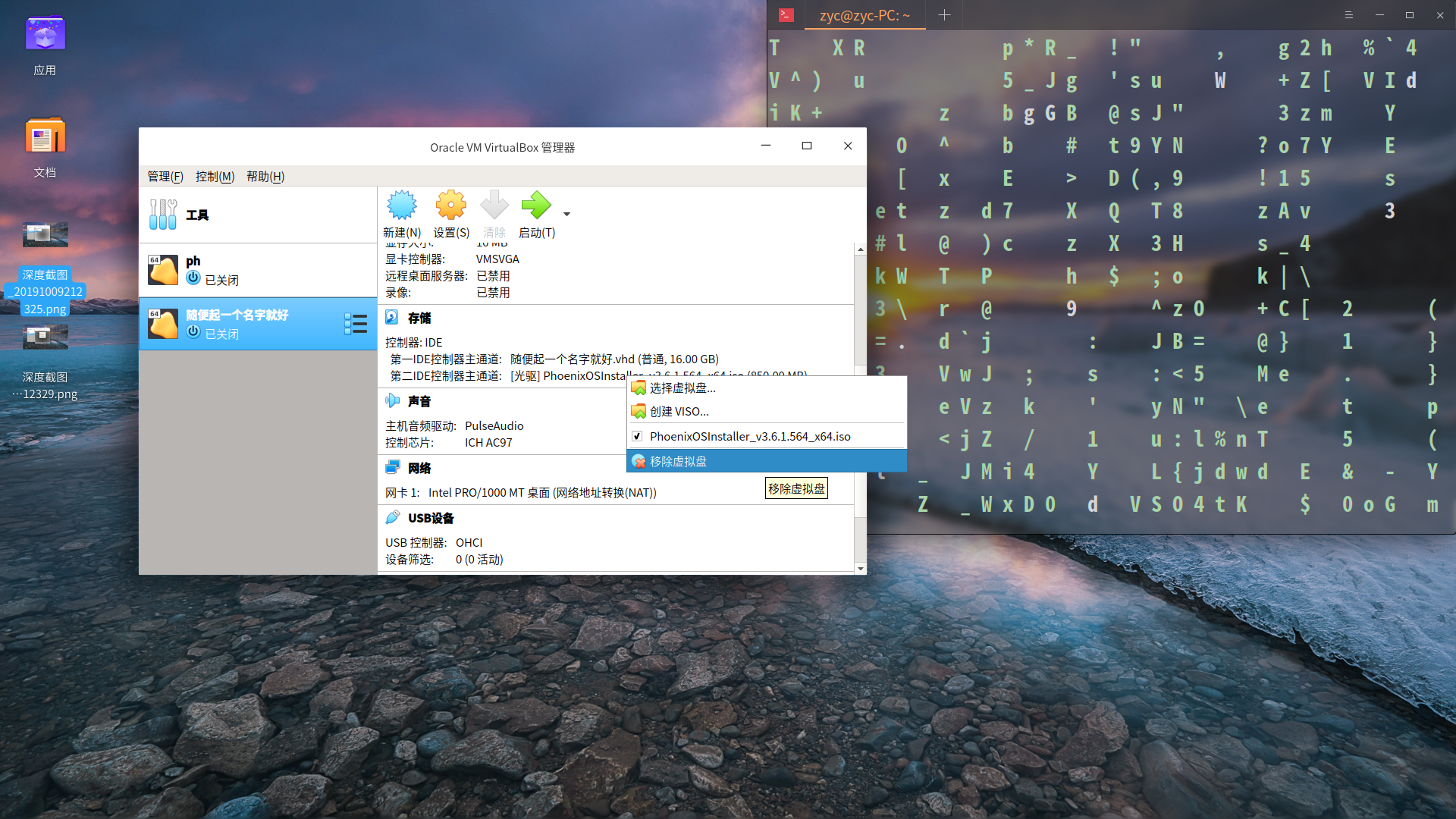1456x819 pixels.
Task: Click the VMSVGA graphics controller value
Action: tap(497, 259)
